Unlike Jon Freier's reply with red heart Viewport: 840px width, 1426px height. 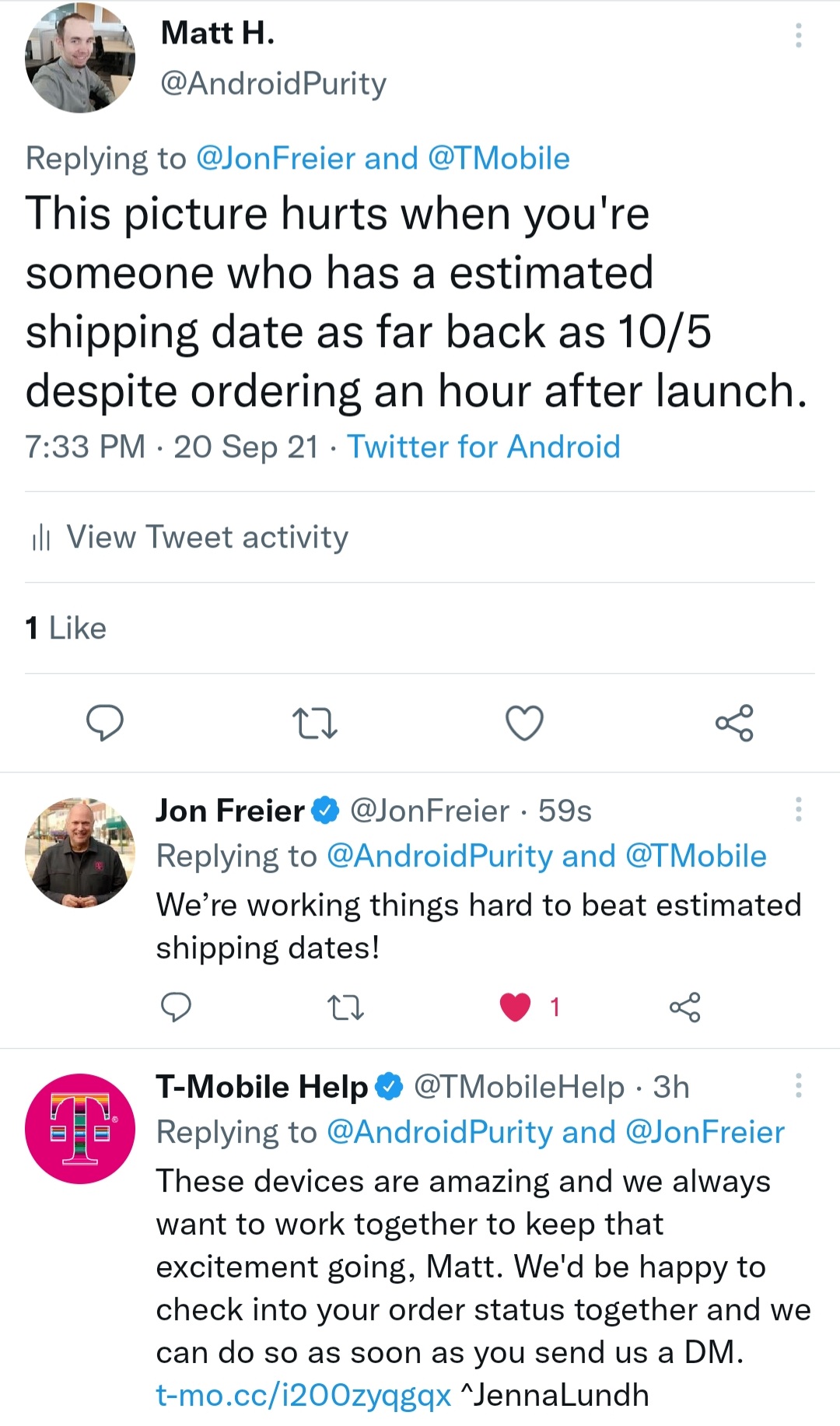point(515,1007)
